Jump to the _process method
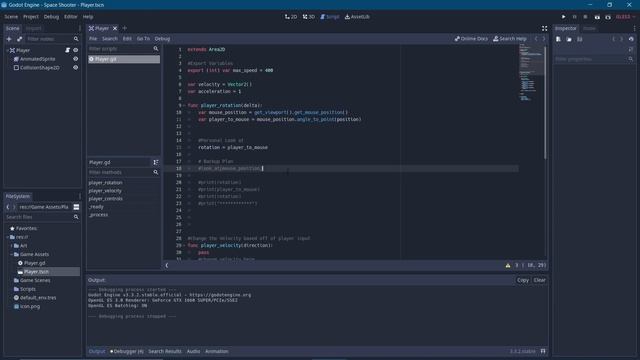The height and width of the screenshot is (360, 640). click(x=98, y=215)
